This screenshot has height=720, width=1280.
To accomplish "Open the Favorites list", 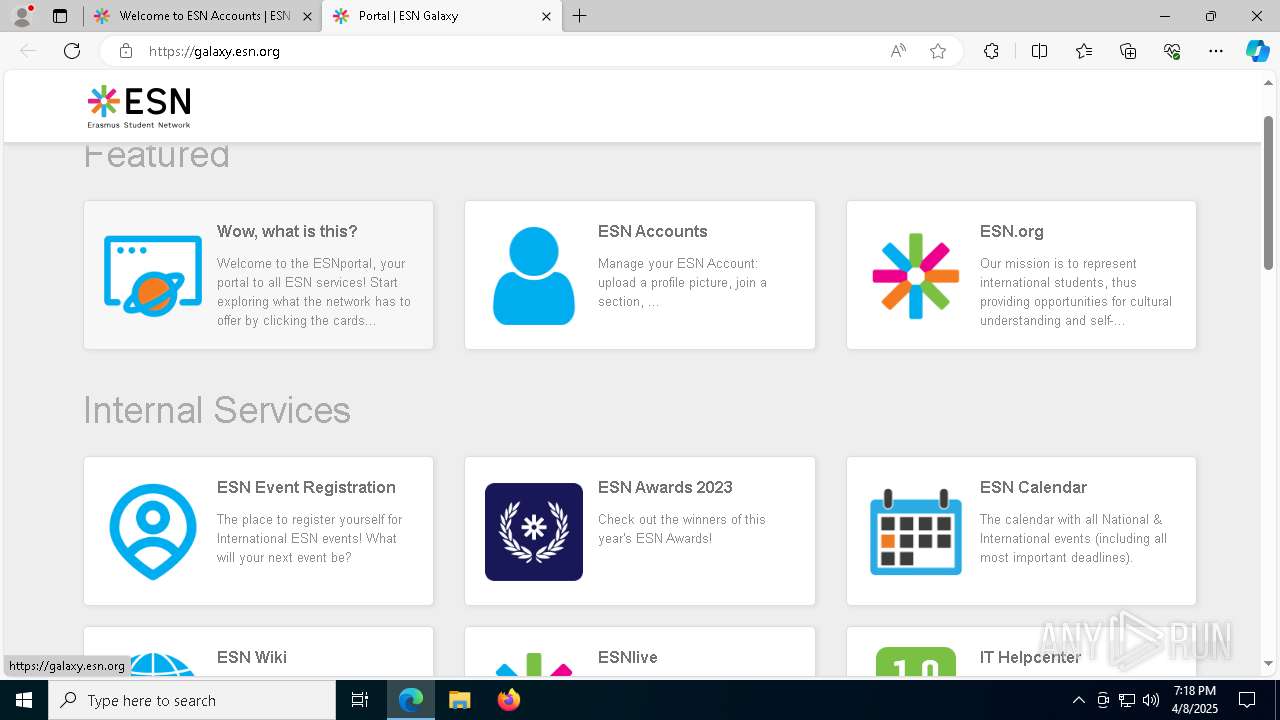I will pos(1084,51).
